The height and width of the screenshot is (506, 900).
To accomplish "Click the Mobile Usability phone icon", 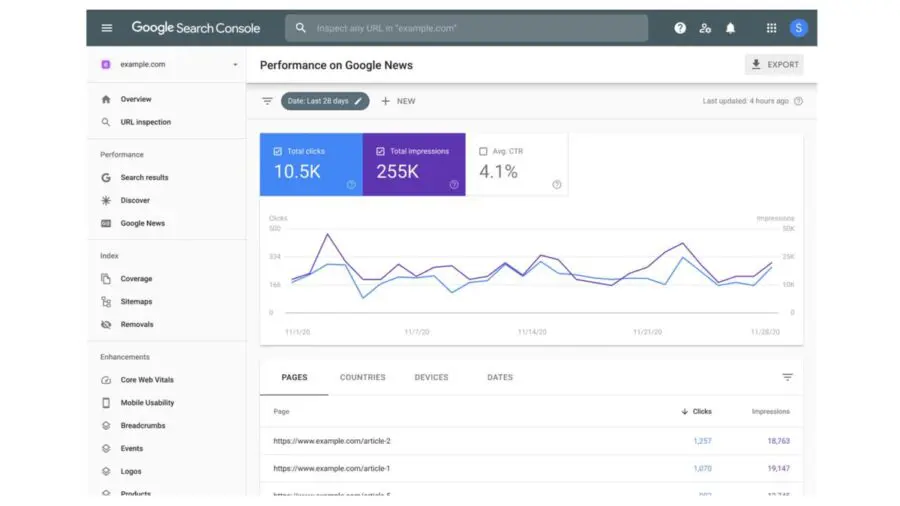I will pos(106,403).
